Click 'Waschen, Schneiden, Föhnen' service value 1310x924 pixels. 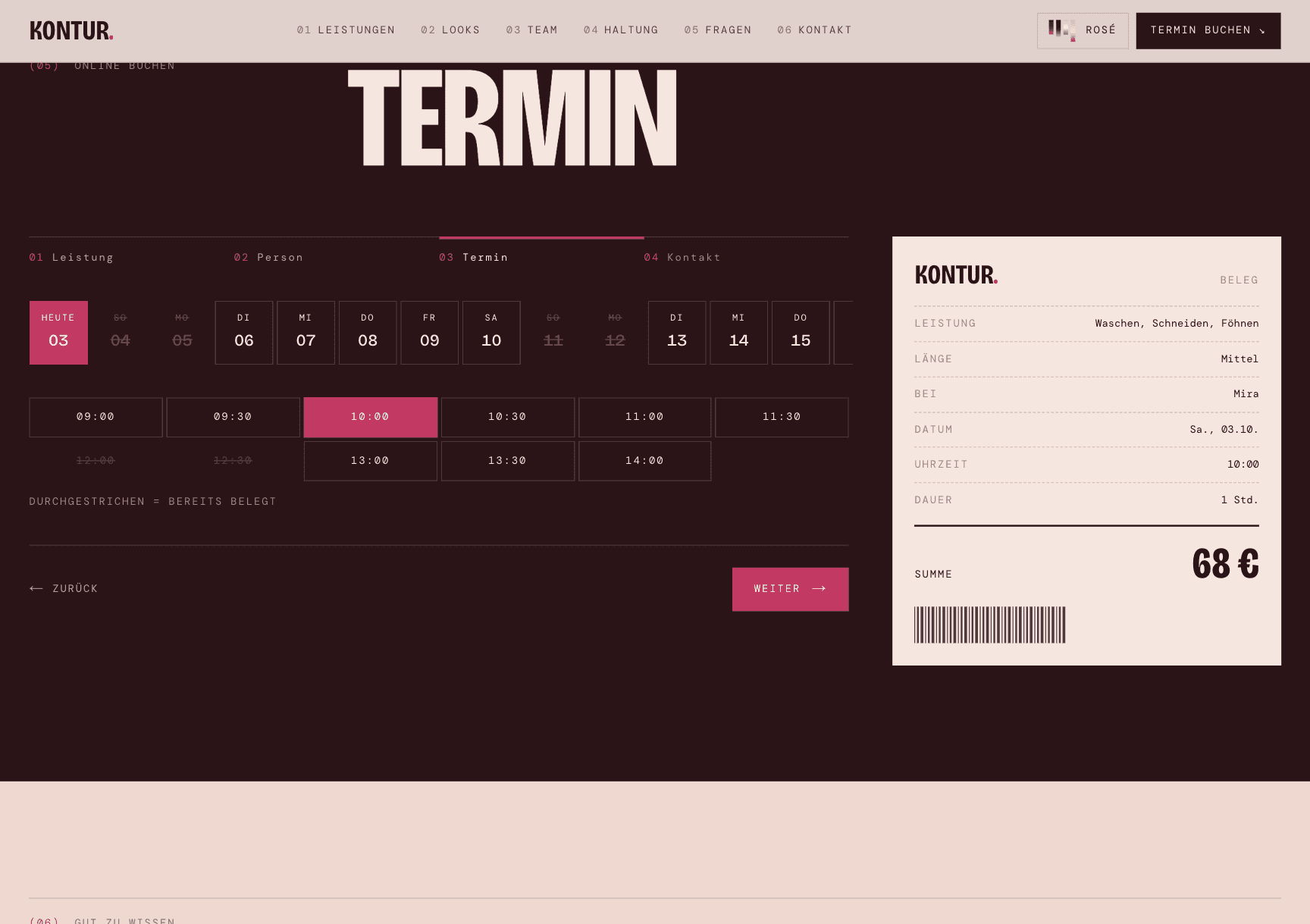coord(1177,324)
